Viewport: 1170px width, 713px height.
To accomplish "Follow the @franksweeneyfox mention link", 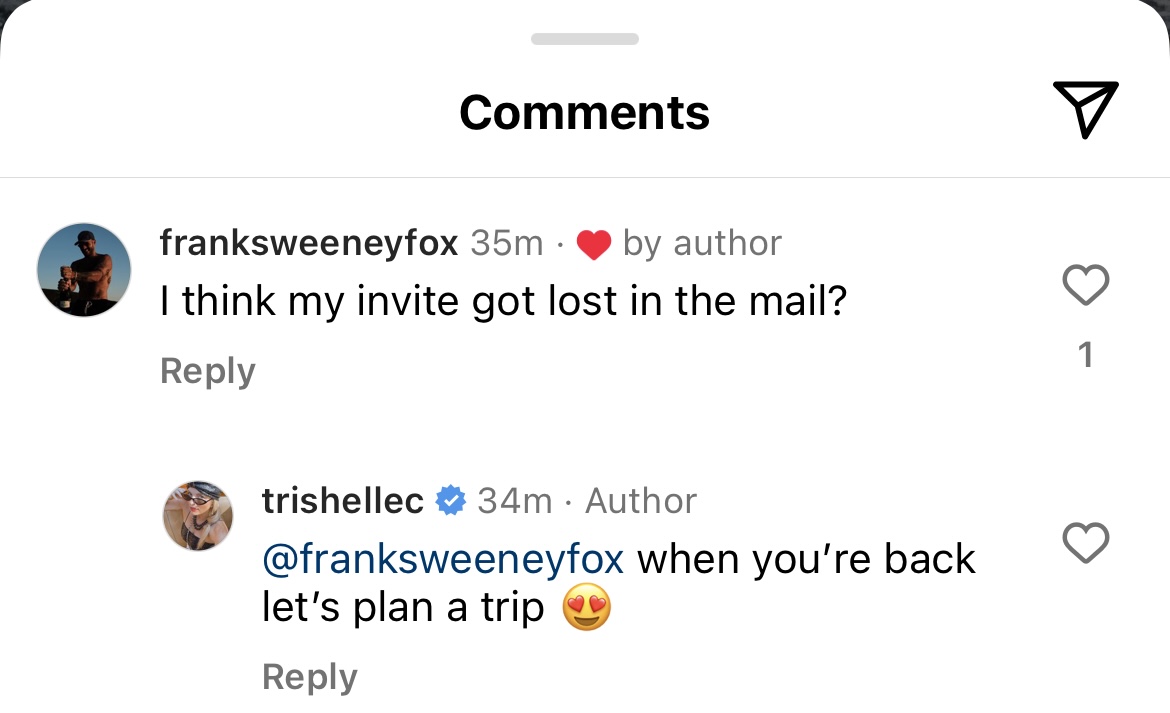I will [x=443, y=559].
